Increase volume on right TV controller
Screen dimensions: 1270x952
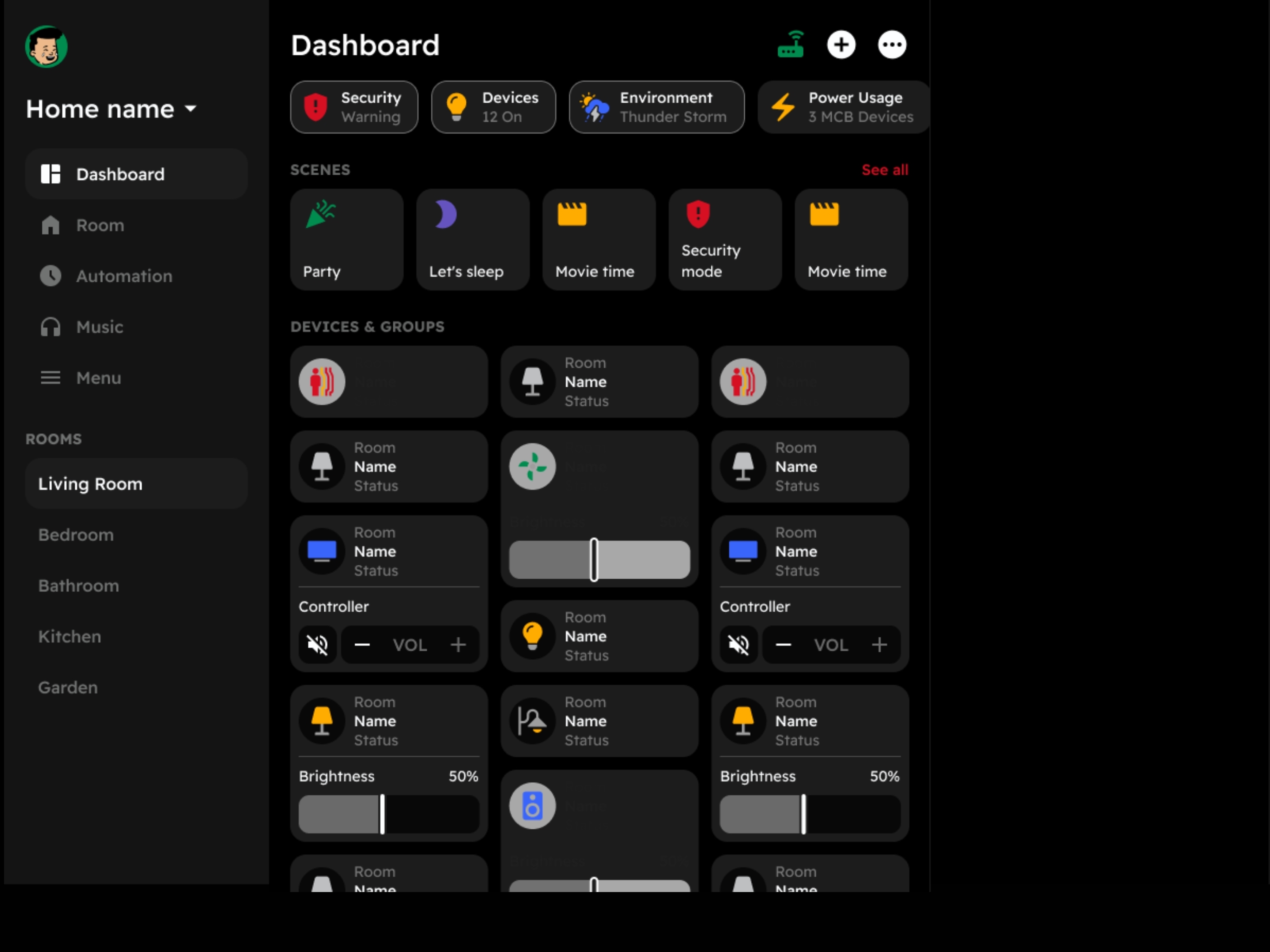(x=880, y=645)
